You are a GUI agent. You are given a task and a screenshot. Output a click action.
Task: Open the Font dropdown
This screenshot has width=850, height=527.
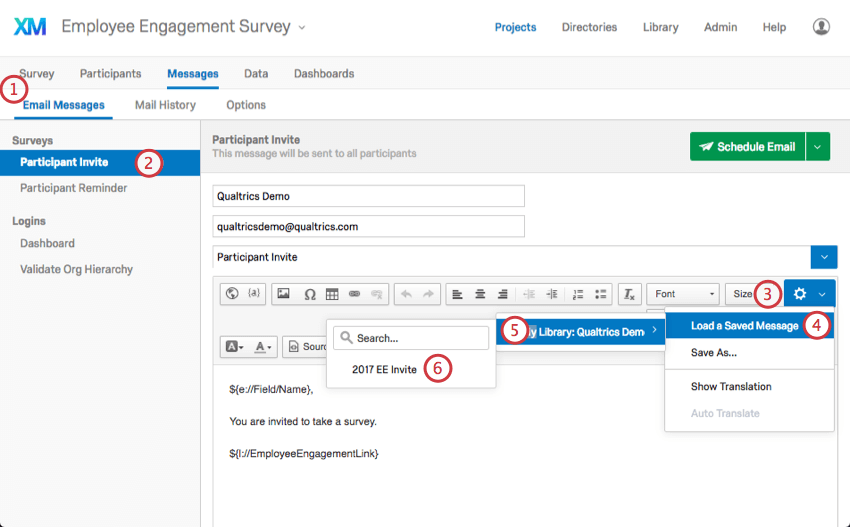click(x=683, y=294)
